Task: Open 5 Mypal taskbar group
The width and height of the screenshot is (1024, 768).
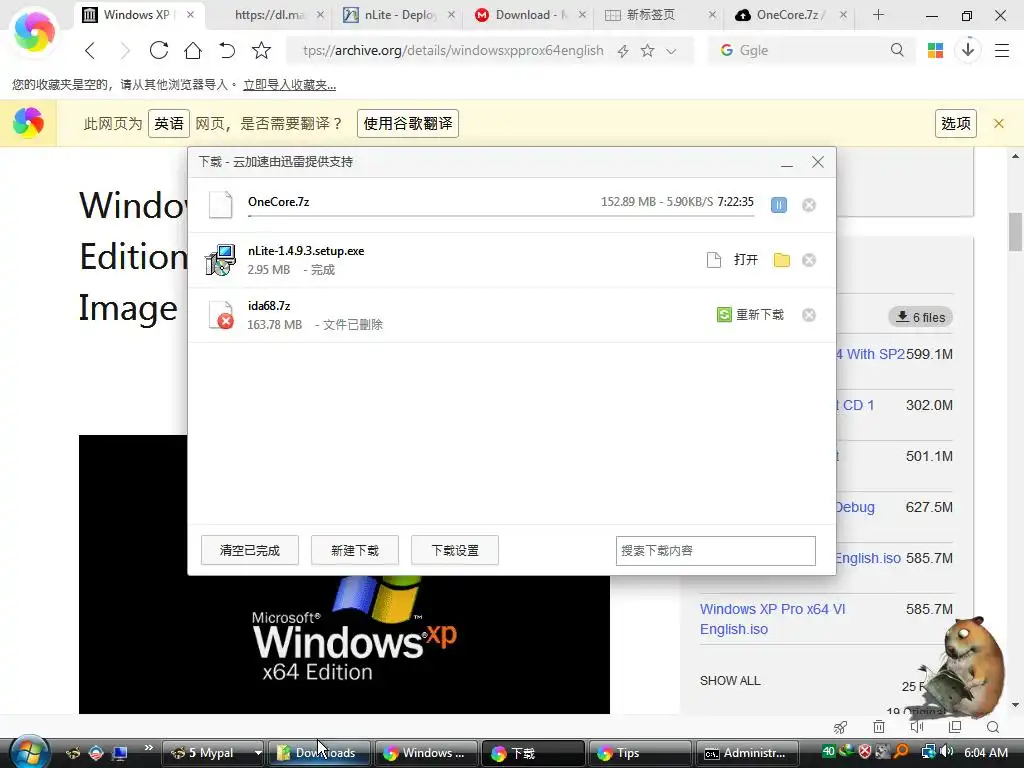Action: tap(212, 753)
